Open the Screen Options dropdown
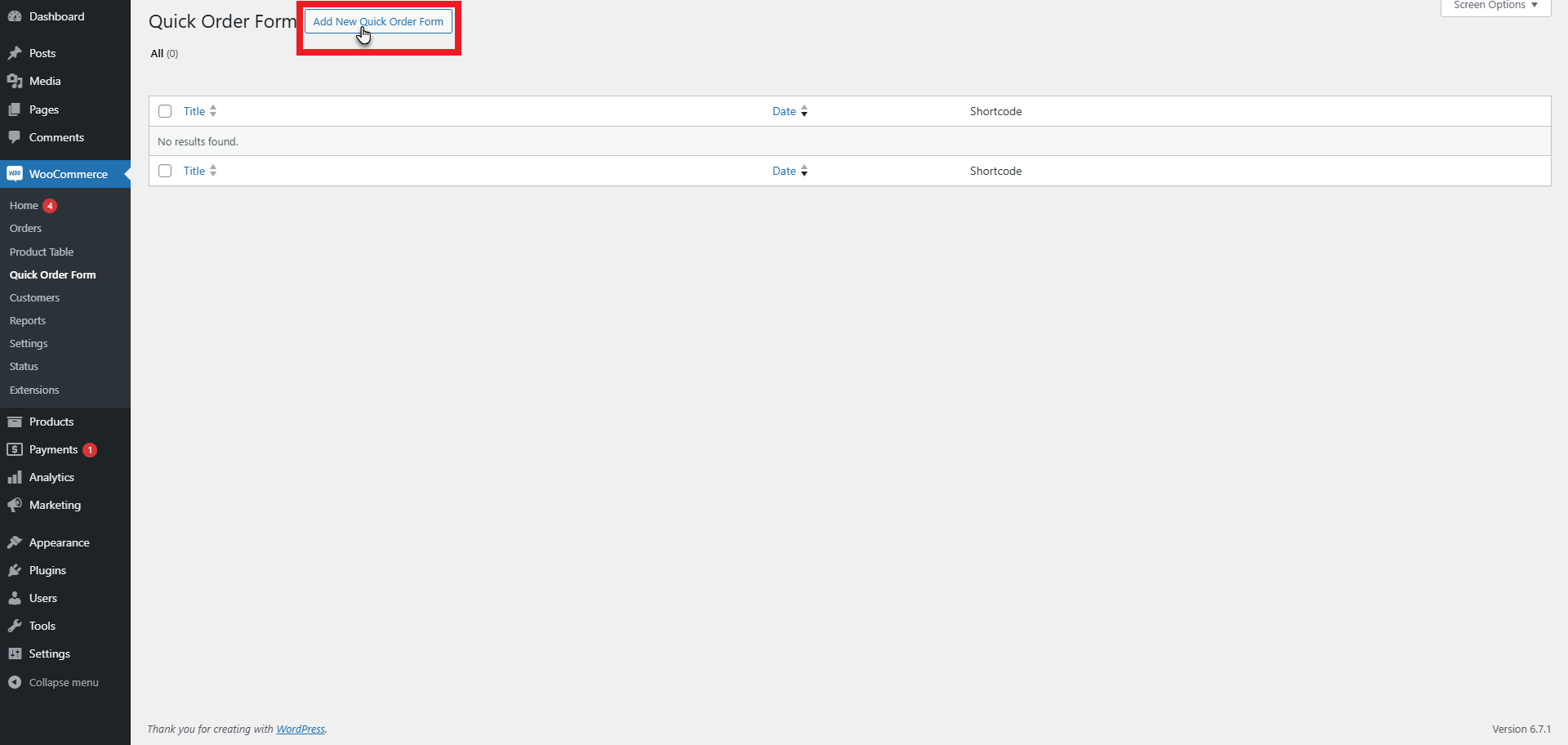 pyautogui.click(x=1494, y=5)
